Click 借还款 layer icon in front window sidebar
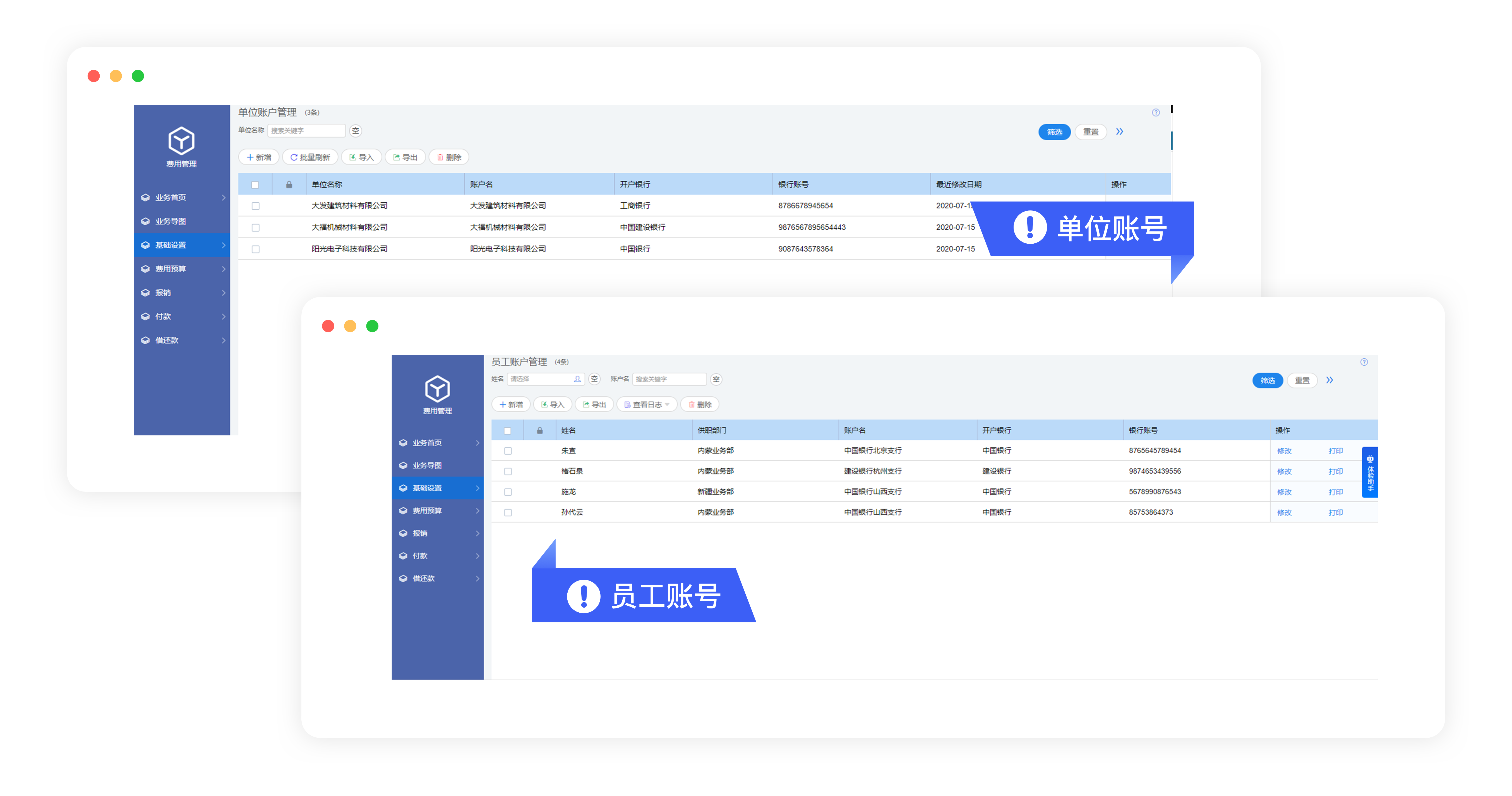1512x796 pixels. [x=403, y=578]
